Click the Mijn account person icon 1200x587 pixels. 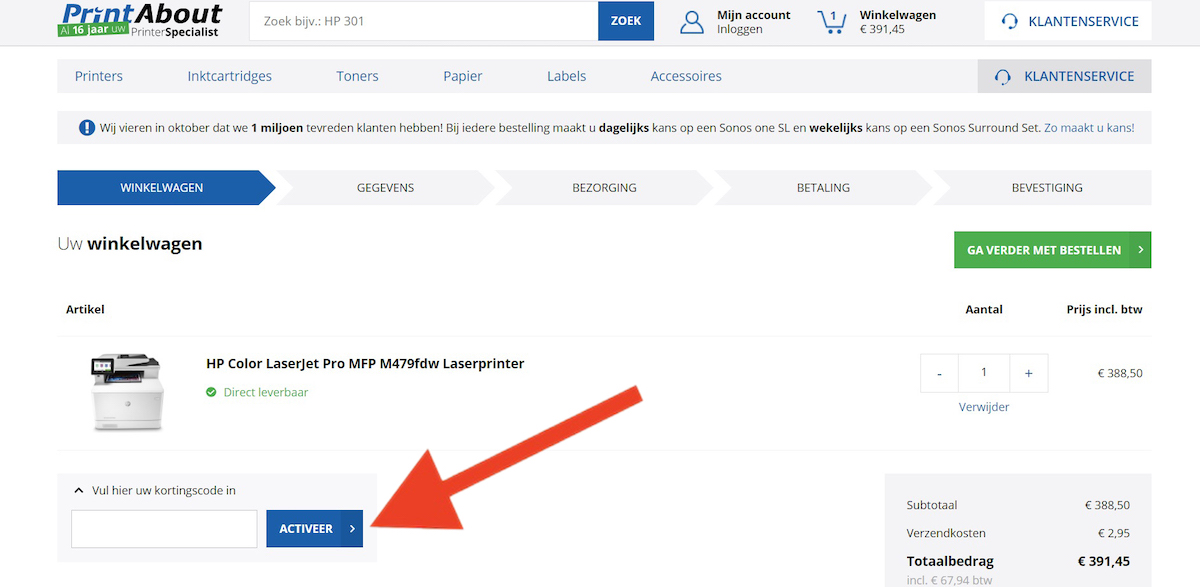pyautogui.click(x=692, y=21)
